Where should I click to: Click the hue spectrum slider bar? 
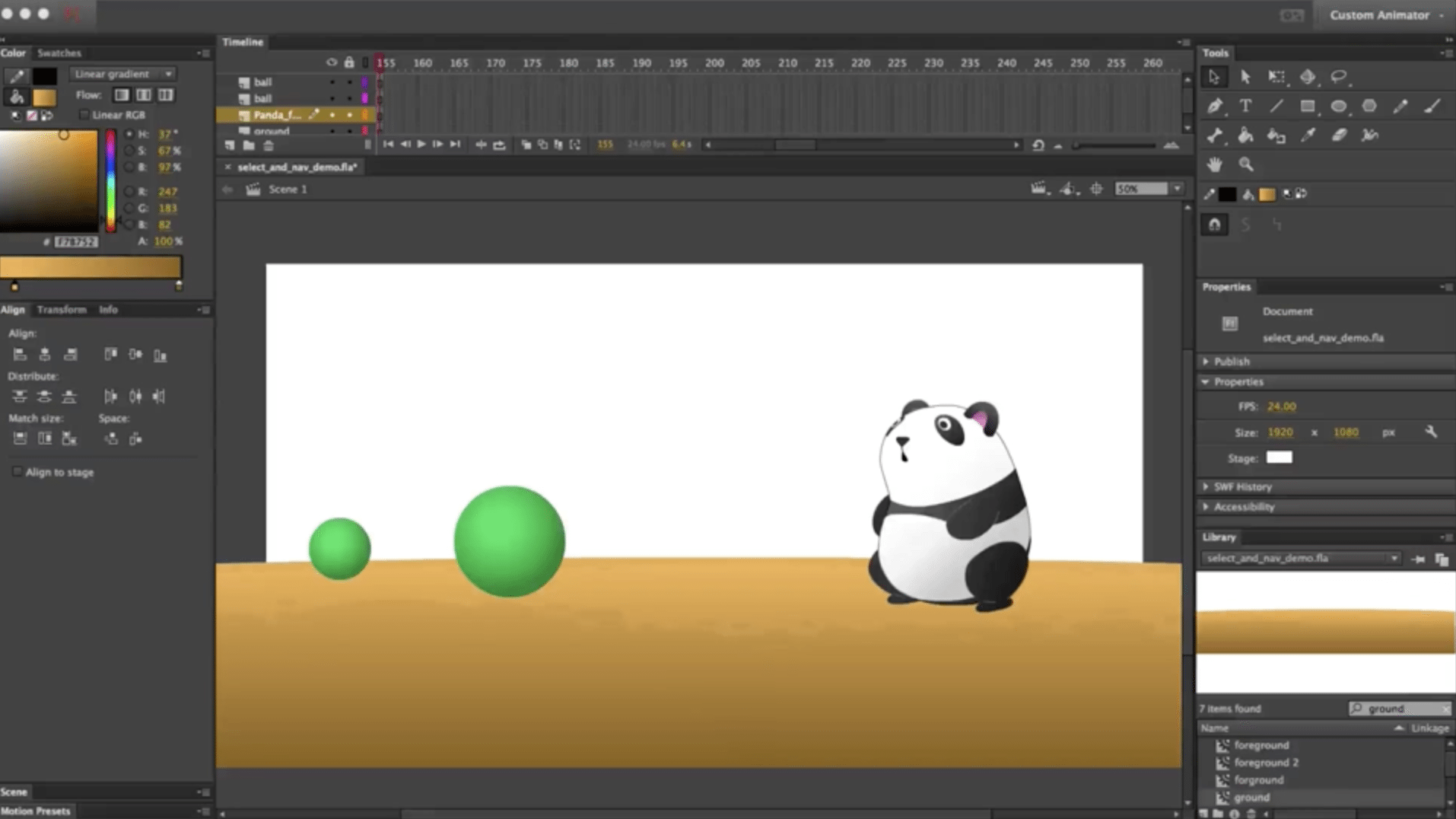[x=111, y=180]
